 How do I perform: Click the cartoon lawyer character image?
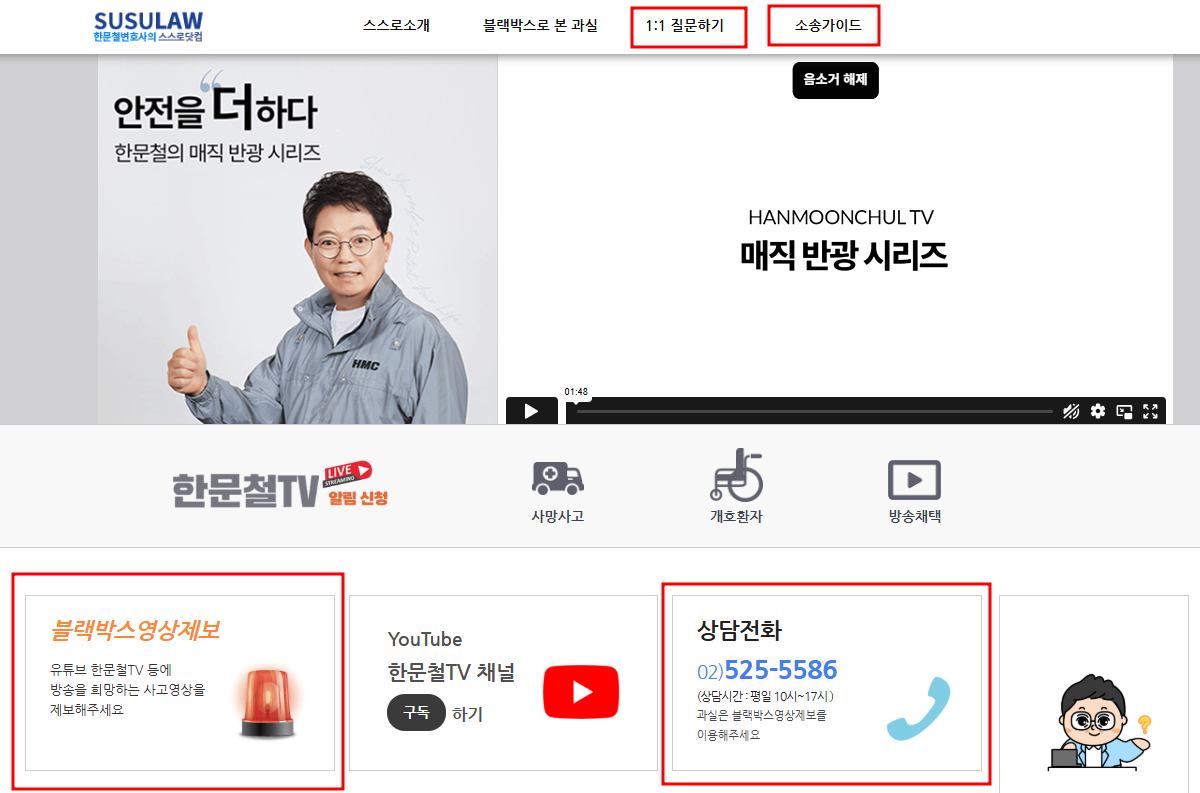1098,722
